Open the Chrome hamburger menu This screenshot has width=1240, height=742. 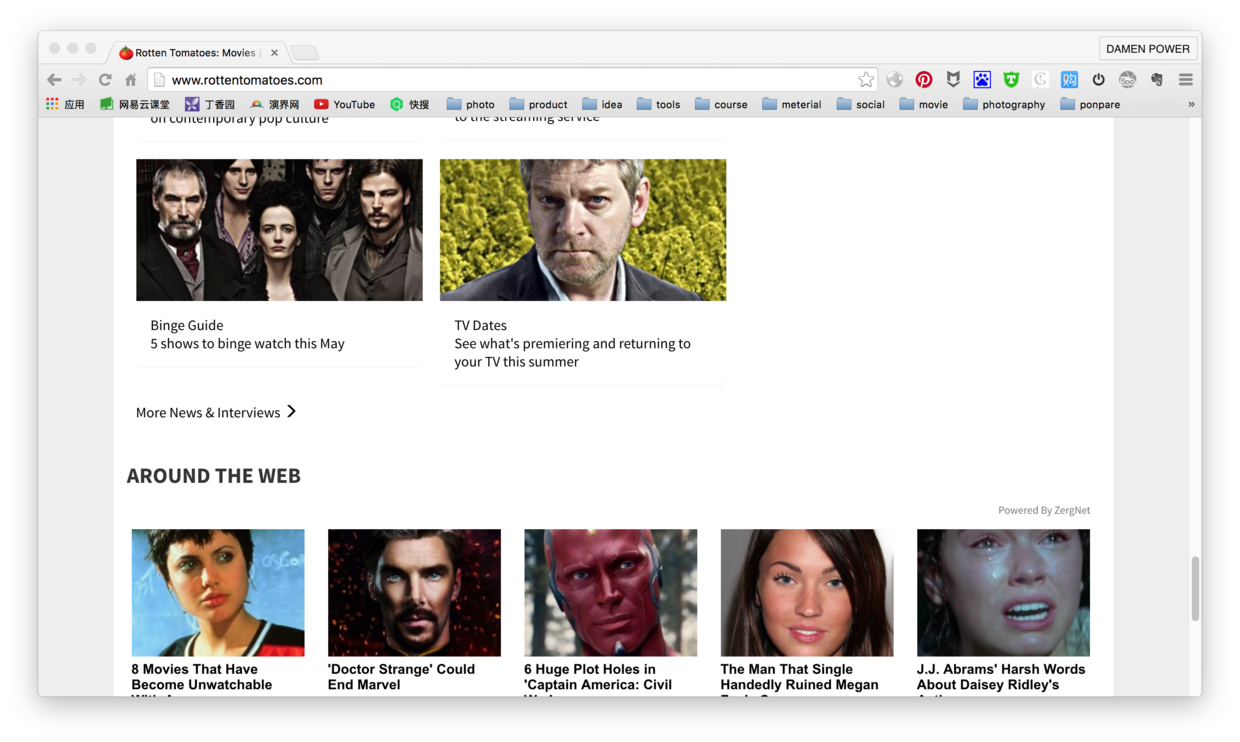coord(1186,80)
